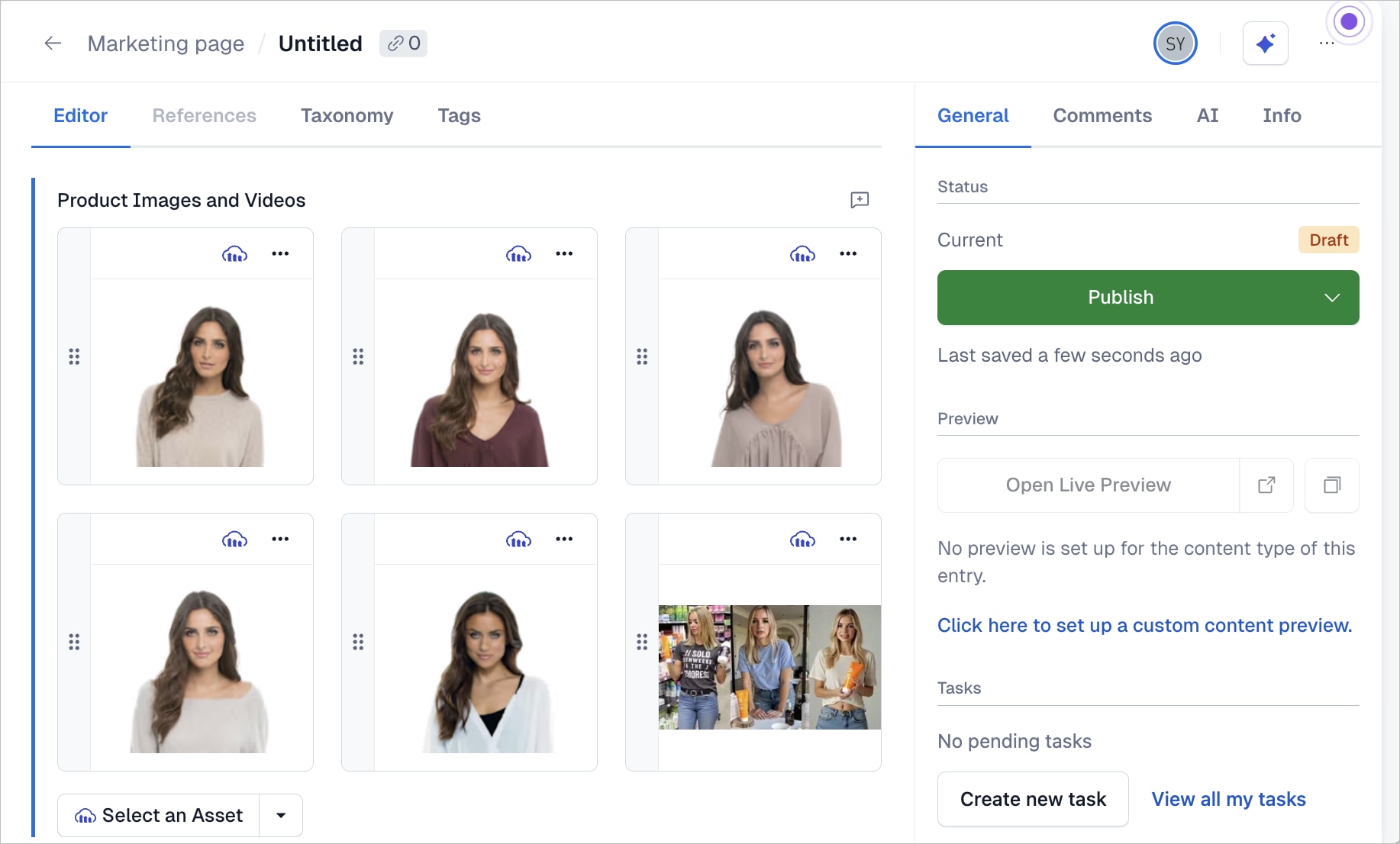1400x844 pixels.
Task: Click the copy preview link icon
Action: point(1331,485)
